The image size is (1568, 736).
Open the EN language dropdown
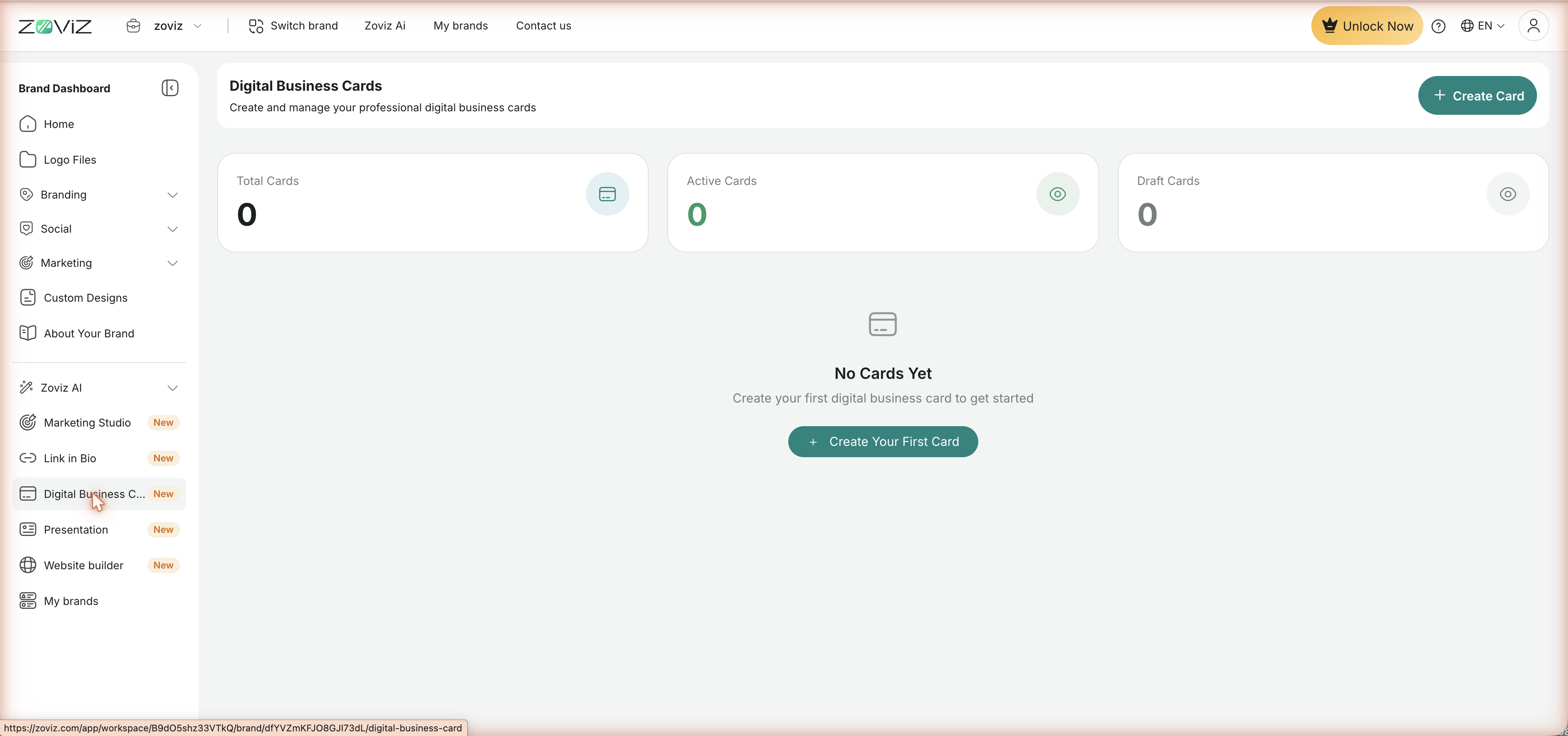pyautogui.click(x=1483, y=26)
